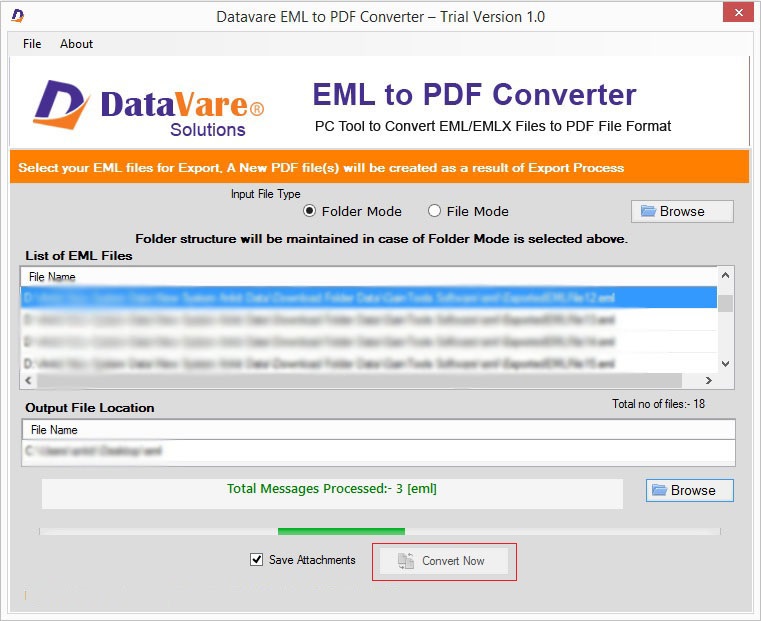The image size is (761, 621).
Task: Click the Browse button for the output location
Action: point(689,490)
